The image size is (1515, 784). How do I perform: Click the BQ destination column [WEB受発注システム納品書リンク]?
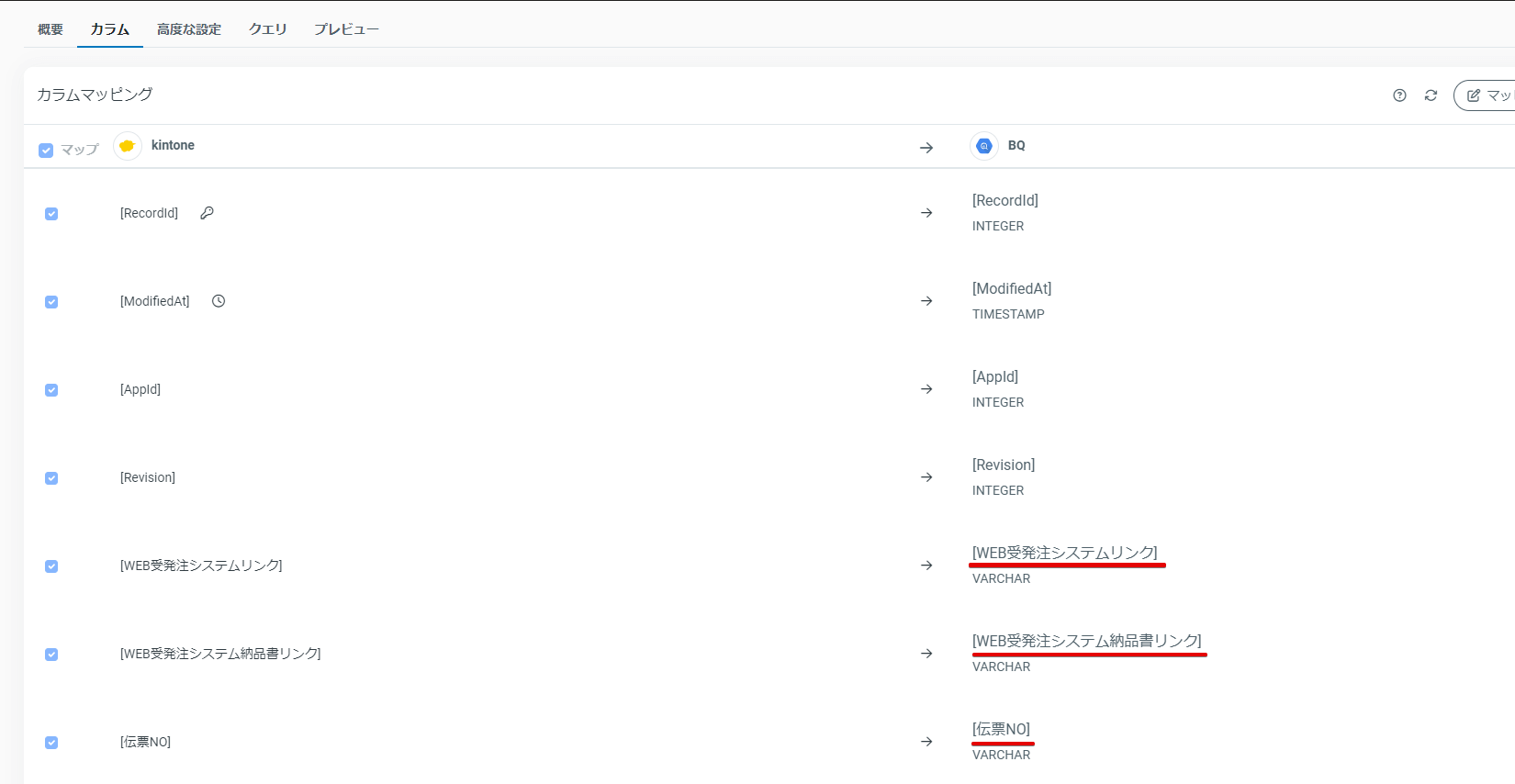click(x=1087, y=641)
